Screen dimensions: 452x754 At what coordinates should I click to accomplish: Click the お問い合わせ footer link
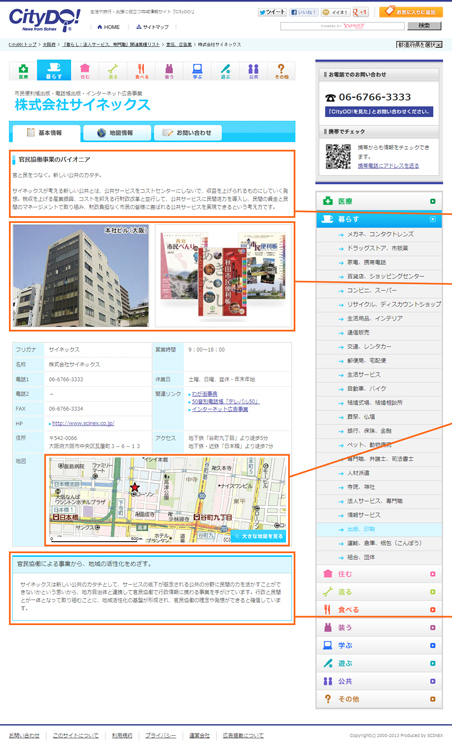(x=24, y=736)
